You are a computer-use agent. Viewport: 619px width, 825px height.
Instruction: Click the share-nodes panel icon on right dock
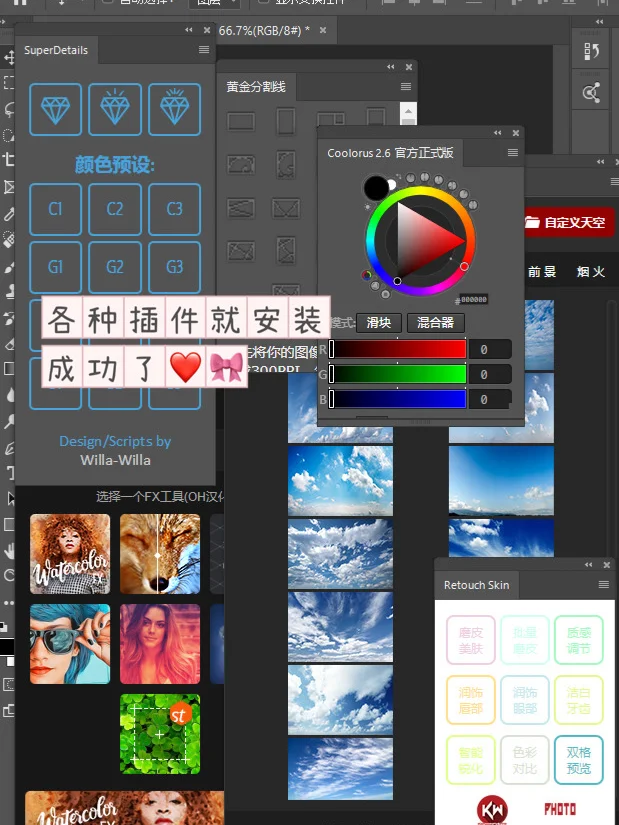pyautogui.click(x=591, y=93)
